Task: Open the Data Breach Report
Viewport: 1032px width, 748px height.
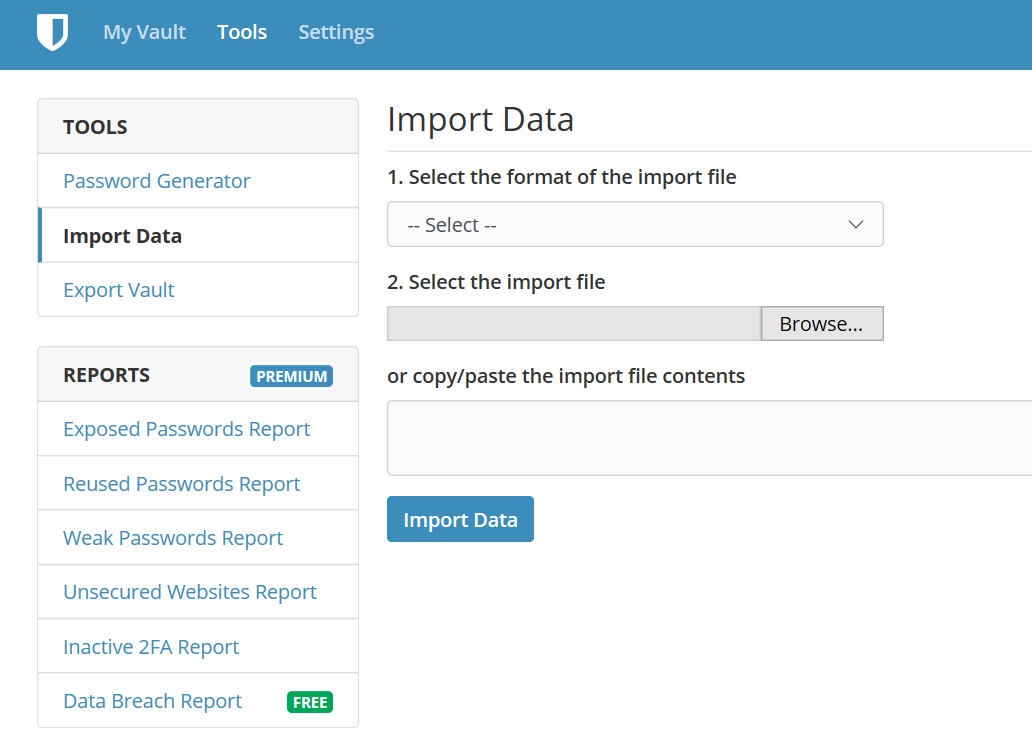Action: (x=153, y=701)
